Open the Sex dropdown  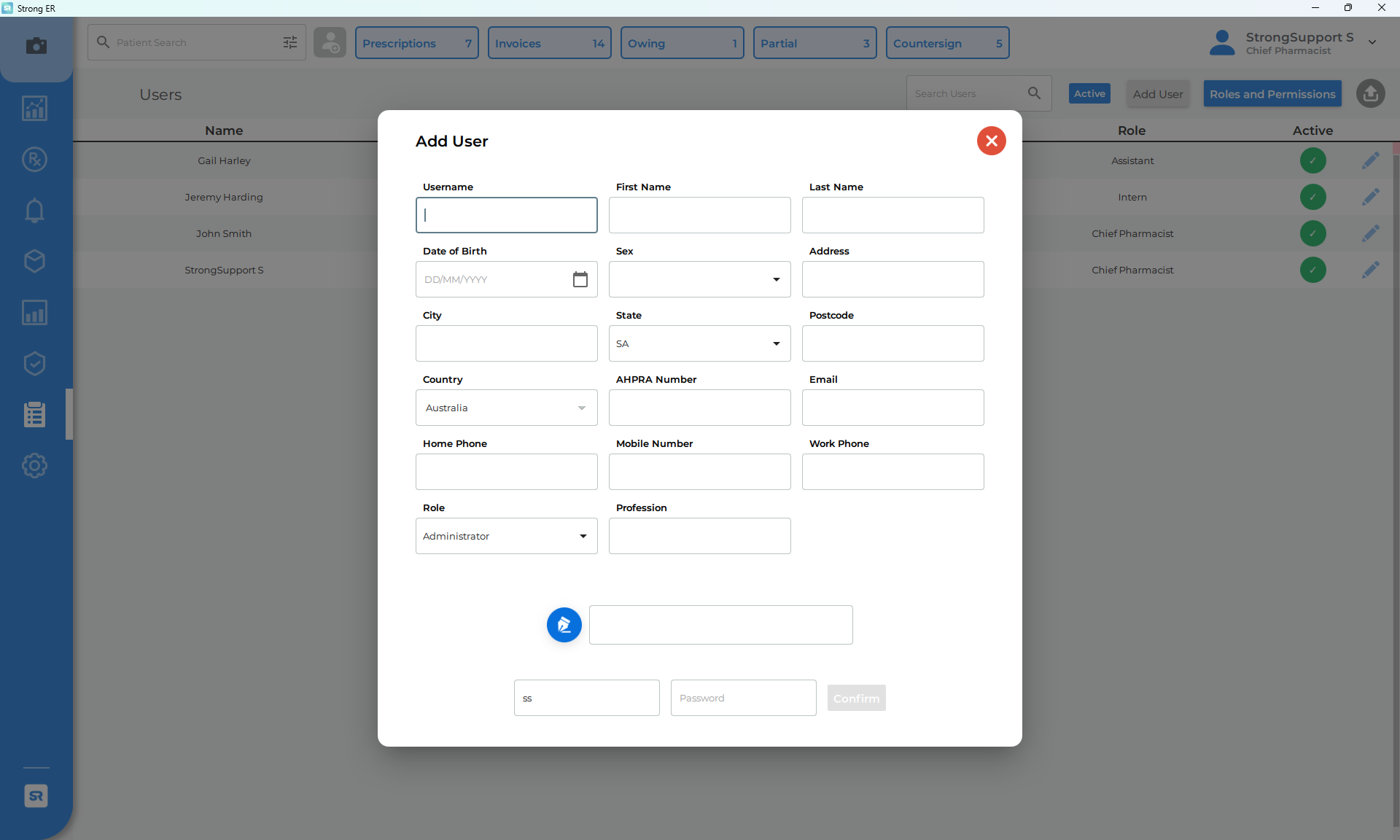(x=777, y=279)
